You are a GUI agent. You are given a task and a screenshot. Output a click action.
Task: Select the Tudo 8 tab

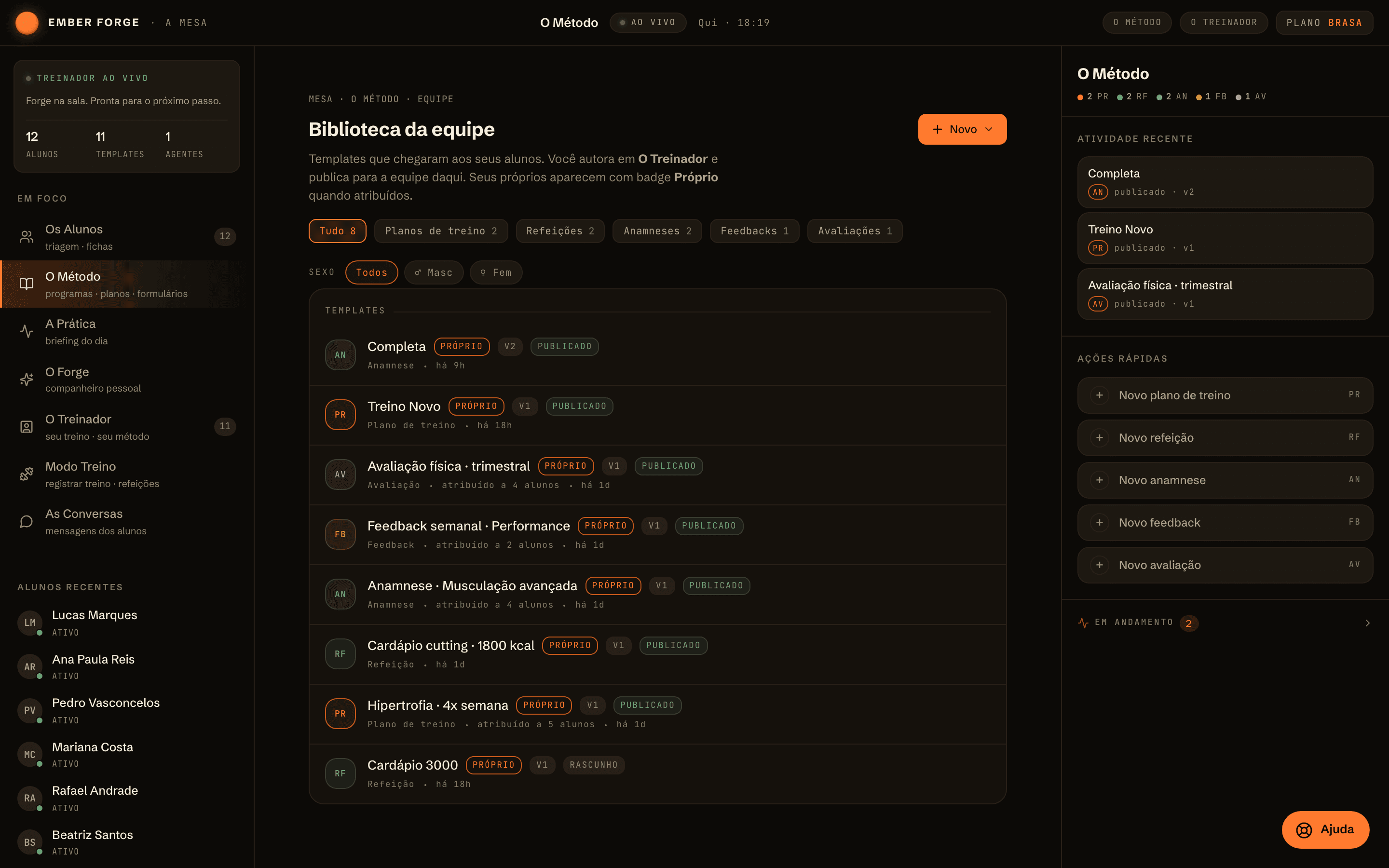coord(338,231)
